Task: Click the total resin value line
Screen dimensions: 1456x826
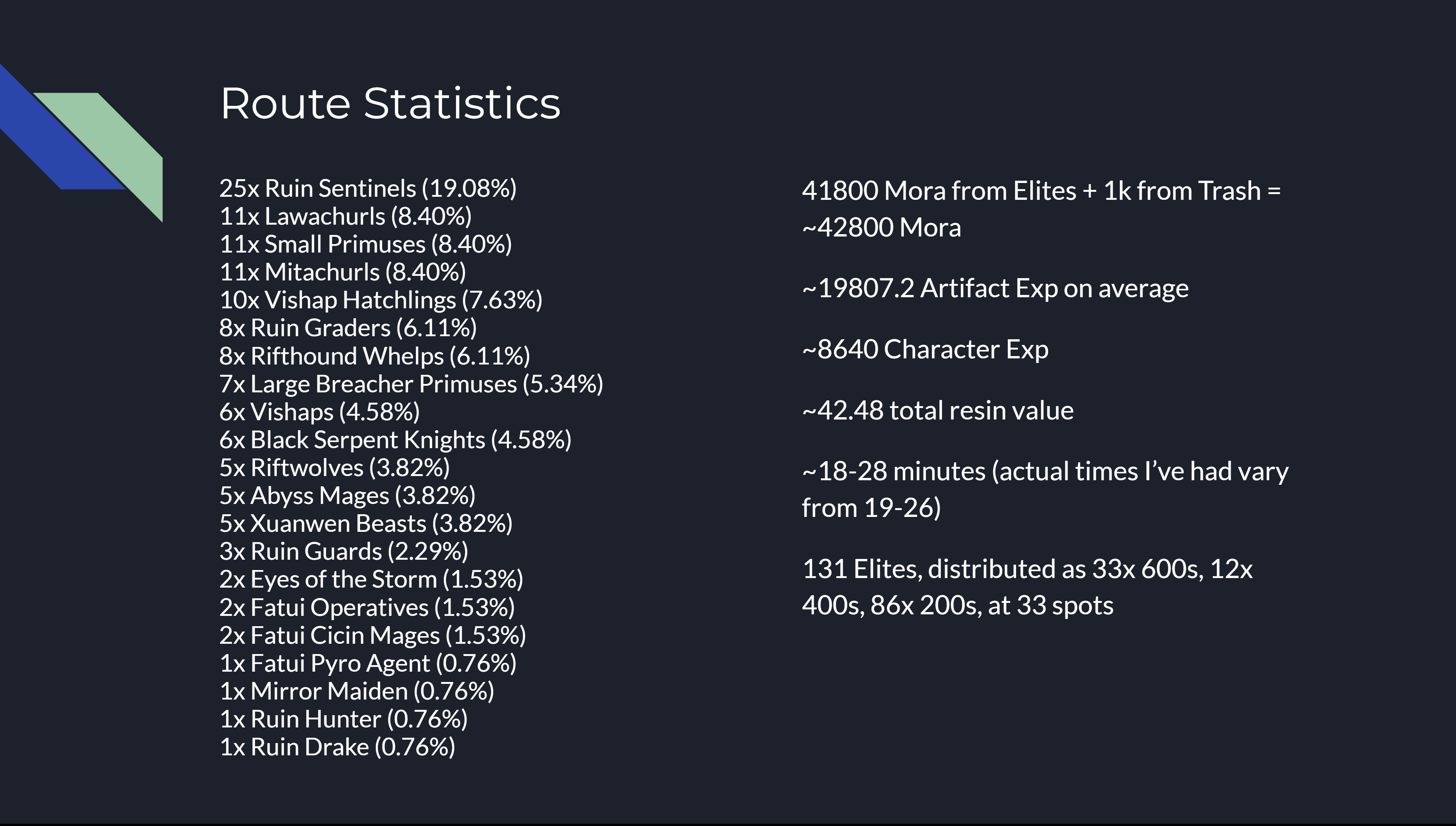Action: (937, 410)
